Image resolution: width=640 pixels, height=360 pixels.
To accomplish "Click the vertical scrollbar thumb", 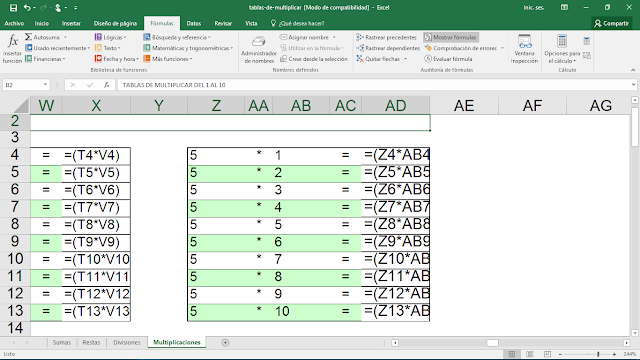I will [635, 126].
